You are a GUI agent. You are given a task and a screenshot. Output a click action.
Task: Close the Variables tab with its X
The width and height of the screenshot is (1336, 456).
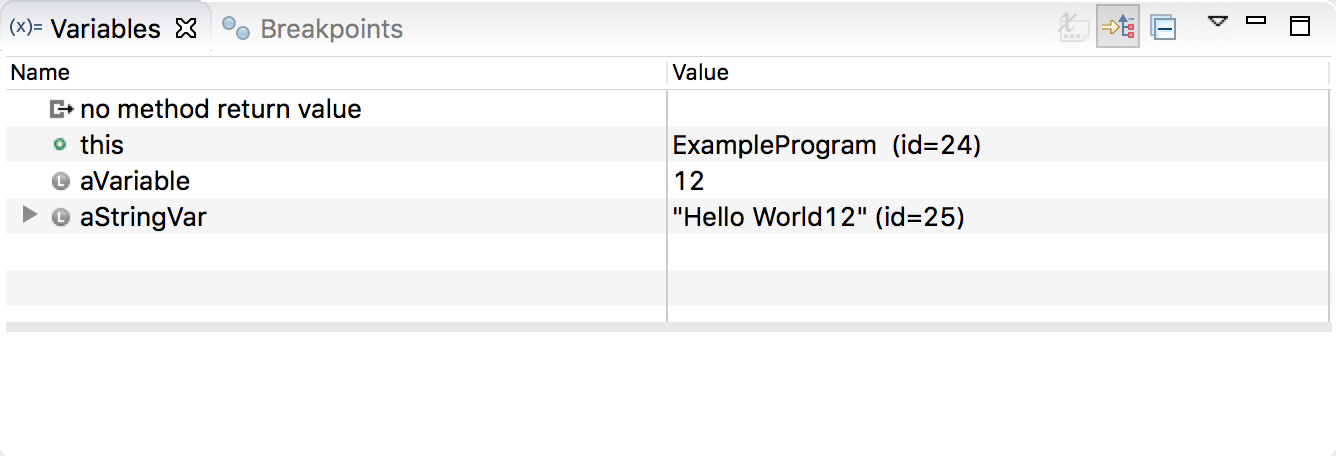(x=186, y=29)
